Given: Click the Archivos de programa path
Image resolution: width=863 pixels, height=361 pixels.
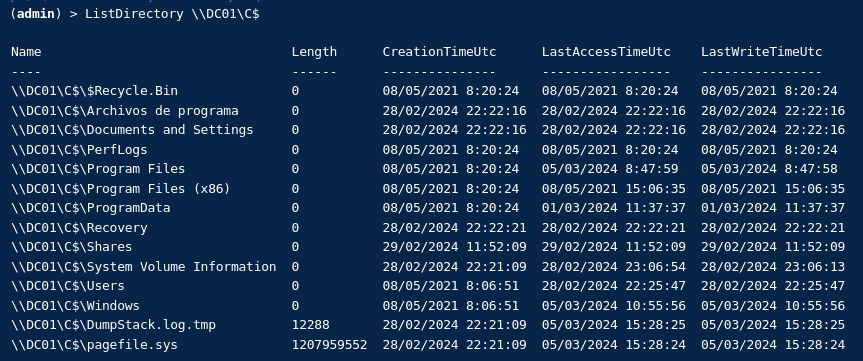Looking at the screenshot, I should [x=124, y=111].
